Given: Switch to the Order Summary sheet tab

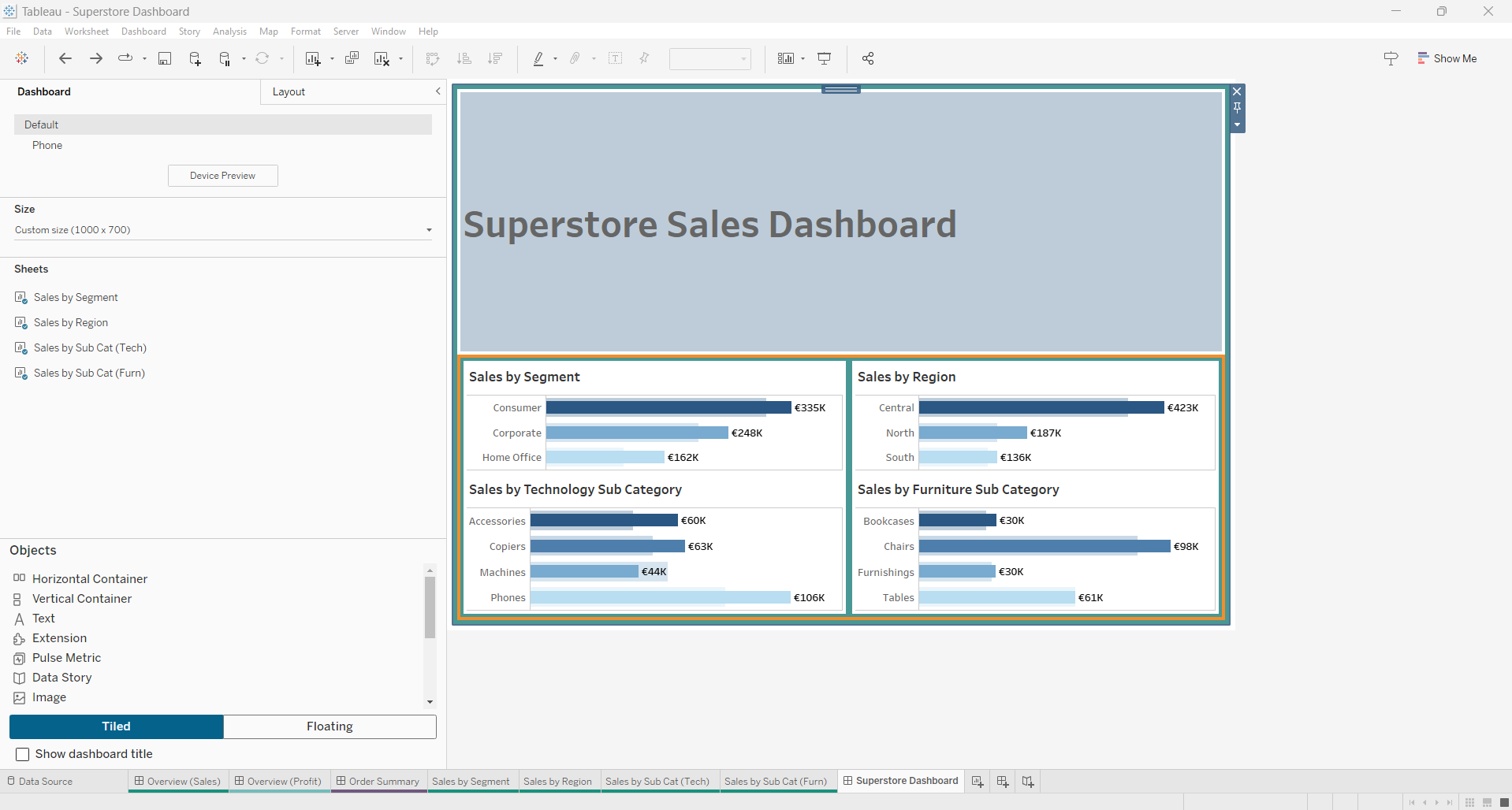Looking at the screenshot, I should pos(383,782).
